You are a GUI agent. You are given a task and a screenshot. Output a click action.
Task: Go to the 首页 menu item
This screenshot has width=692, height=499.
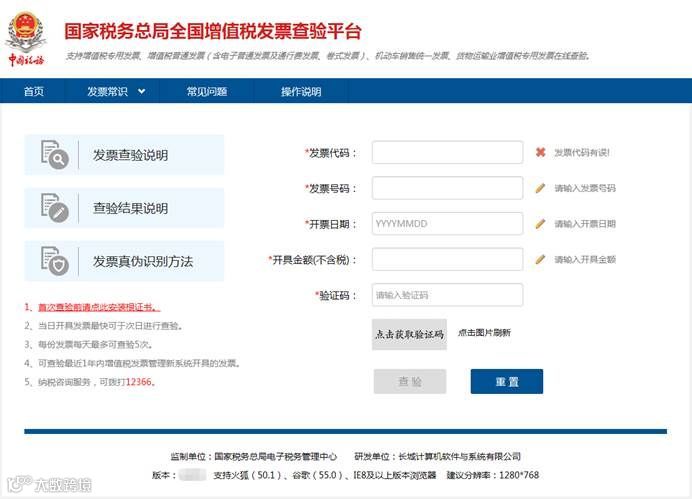click(34, 91)
